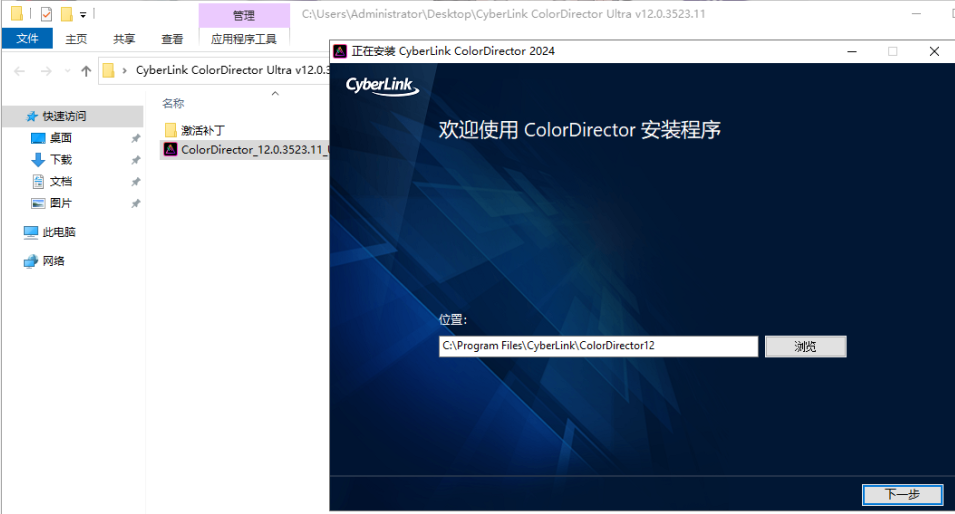
Task: Click CyberLink ColorDirector Ultra breadcrumb
Action: (x=232, y=70)
